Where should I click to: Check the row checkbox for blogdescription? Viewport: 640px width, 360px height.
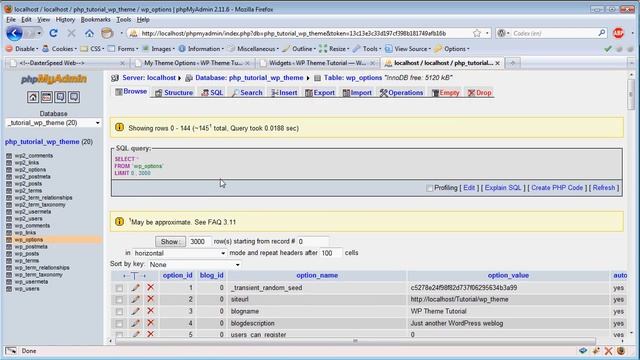(x=119, y=324)
